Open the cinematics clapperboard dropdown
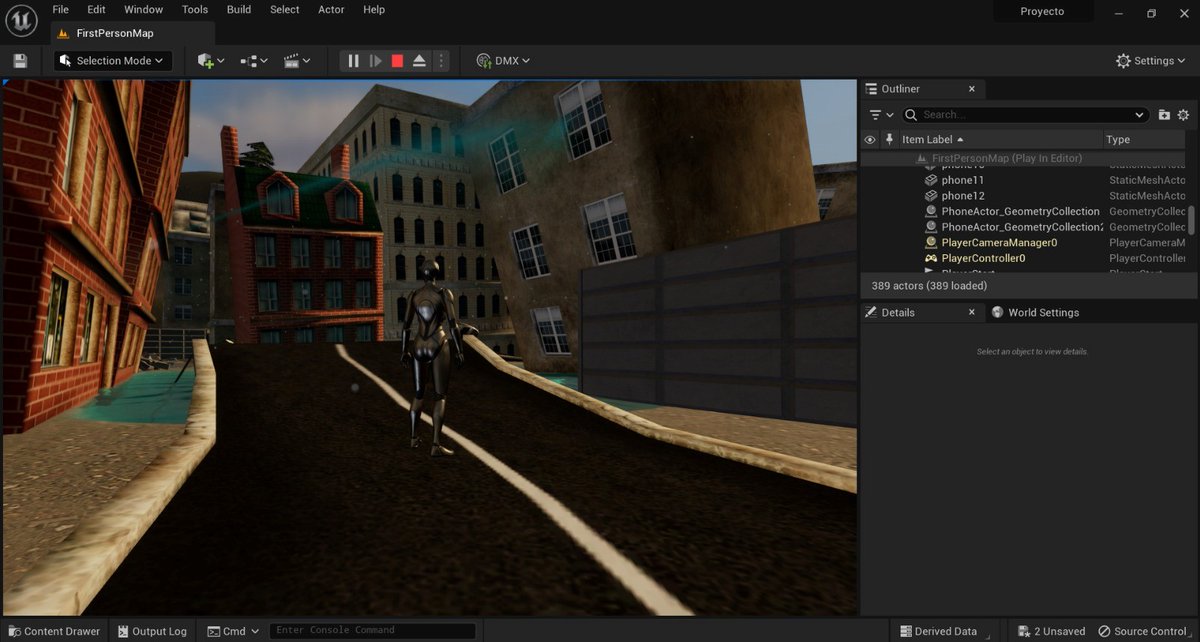Image resolution: width=1200 pixels, height=642 pixels. (297, 61)
